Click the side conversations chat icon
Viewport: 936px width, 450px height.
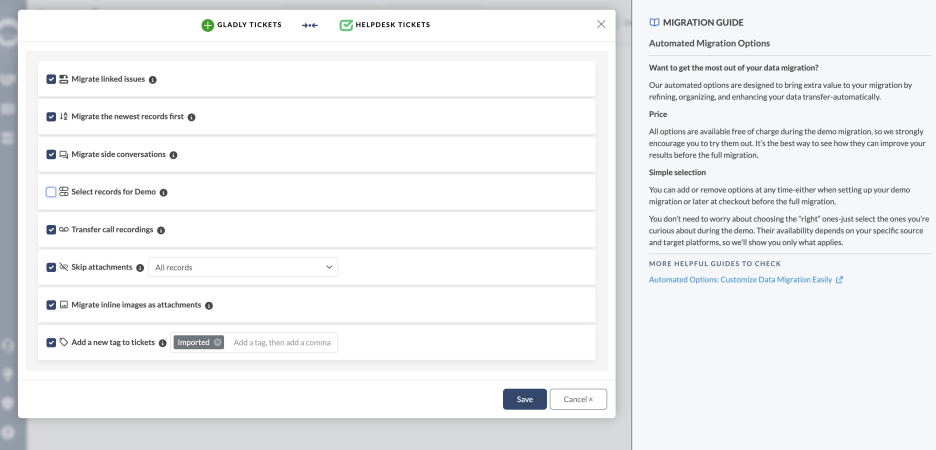[64, 155]
